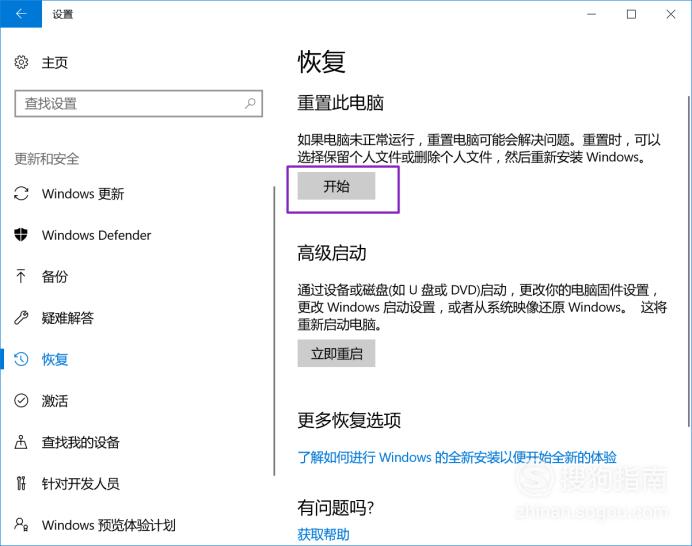Click the right content pane scrollbar

688,261
